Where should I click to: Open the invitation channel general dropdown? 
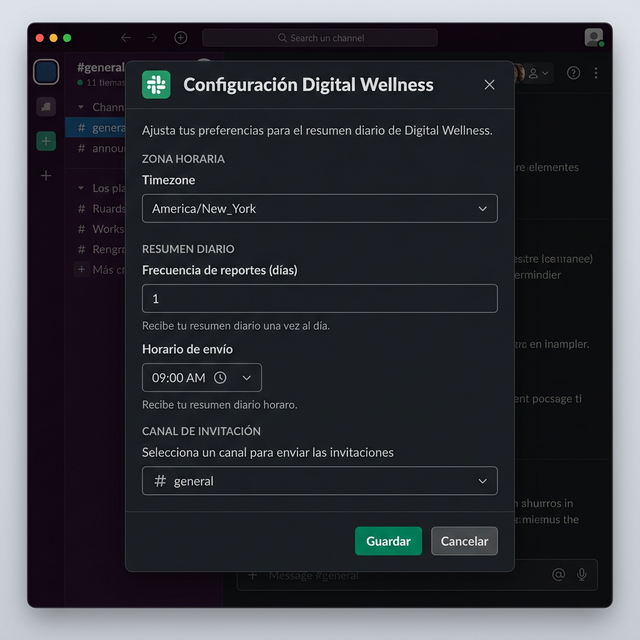[x=320, y=481]
